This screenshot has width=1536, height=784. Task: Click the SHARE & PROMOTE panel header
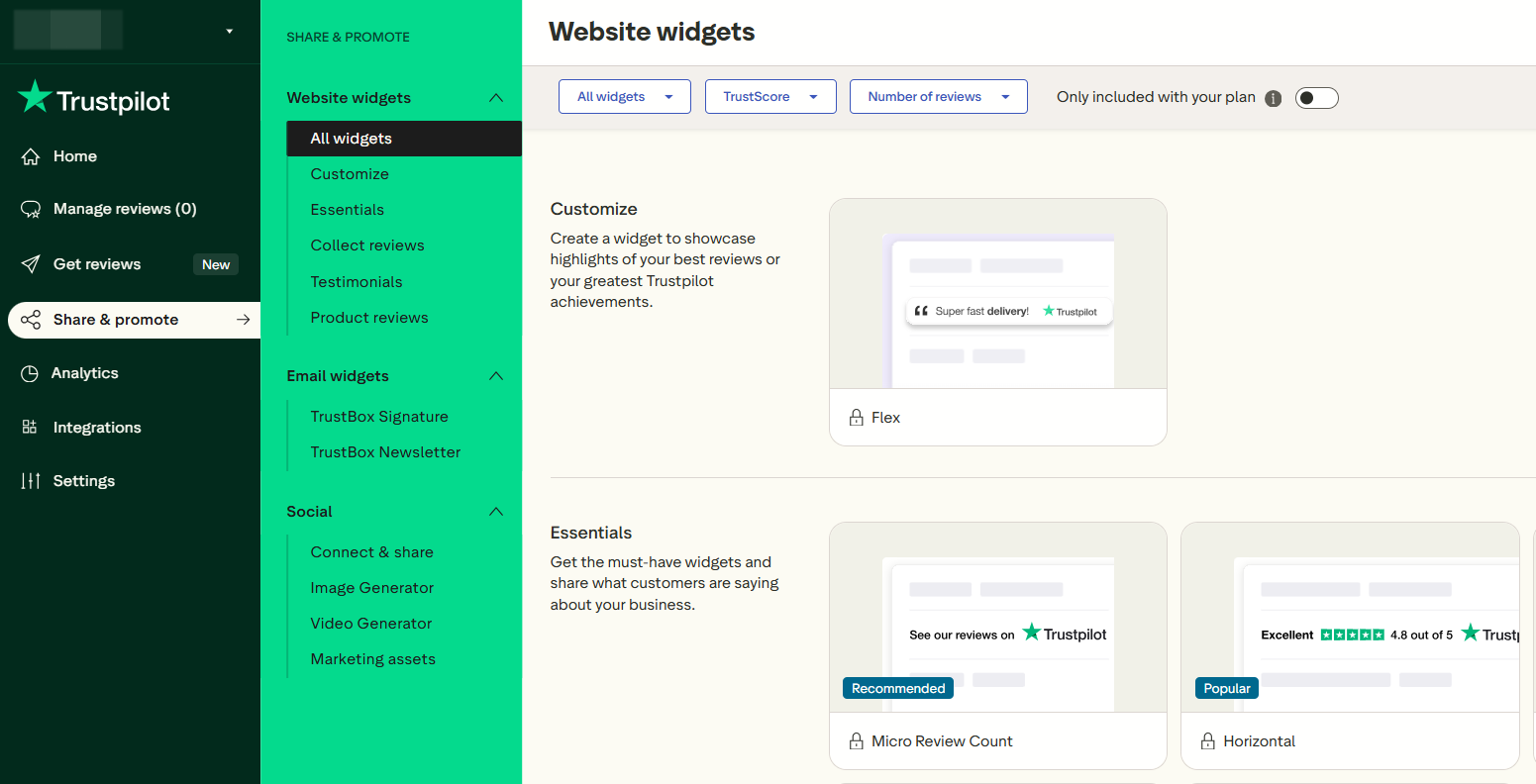[x=348, y=37]
